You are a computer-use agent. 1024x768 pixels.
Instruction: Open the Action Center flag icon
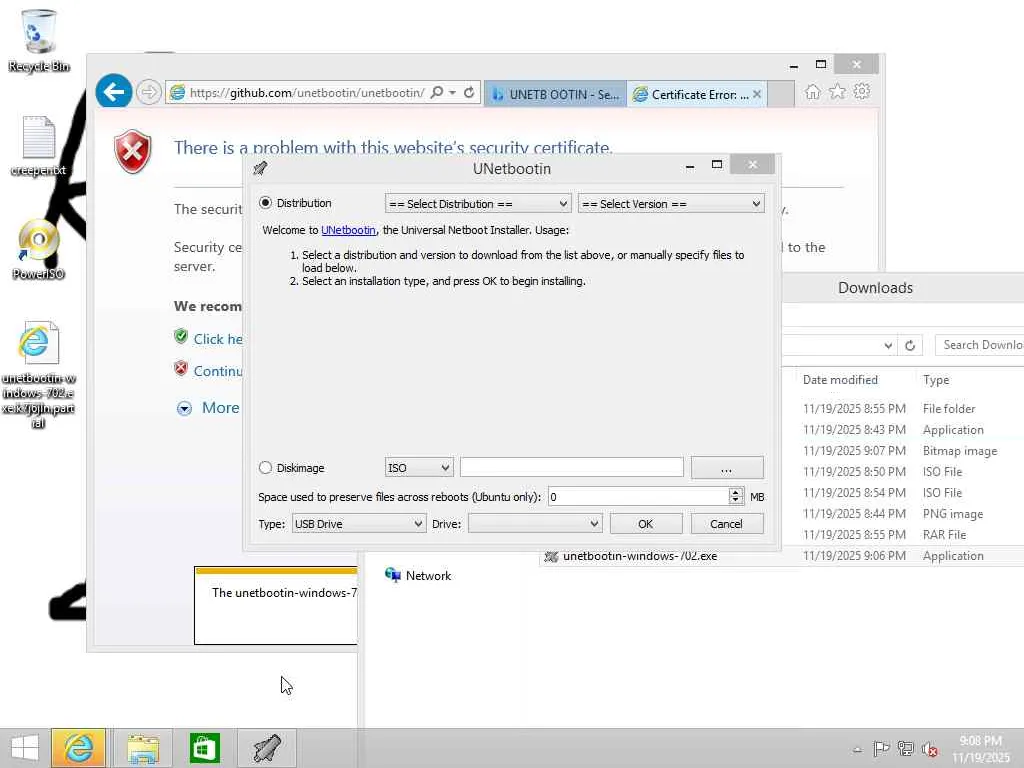click(x=881, y=749)
